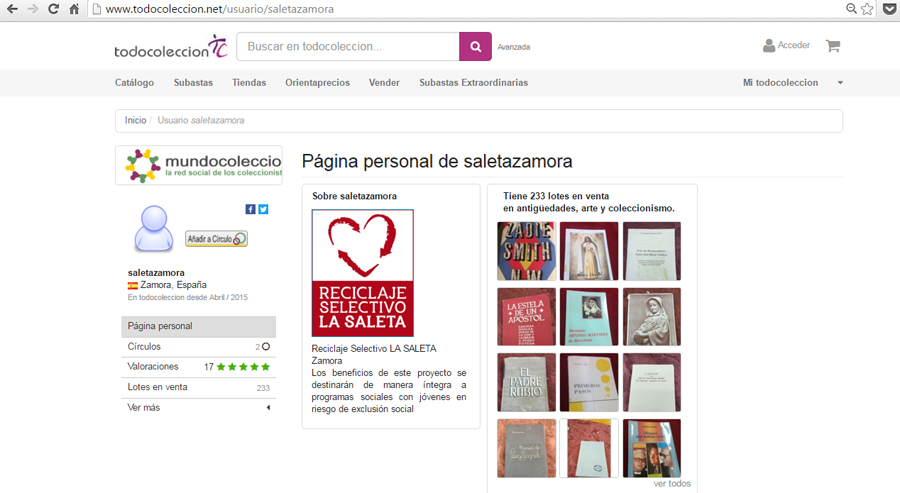Click the Añadir a Círculo button

[216, 239]
